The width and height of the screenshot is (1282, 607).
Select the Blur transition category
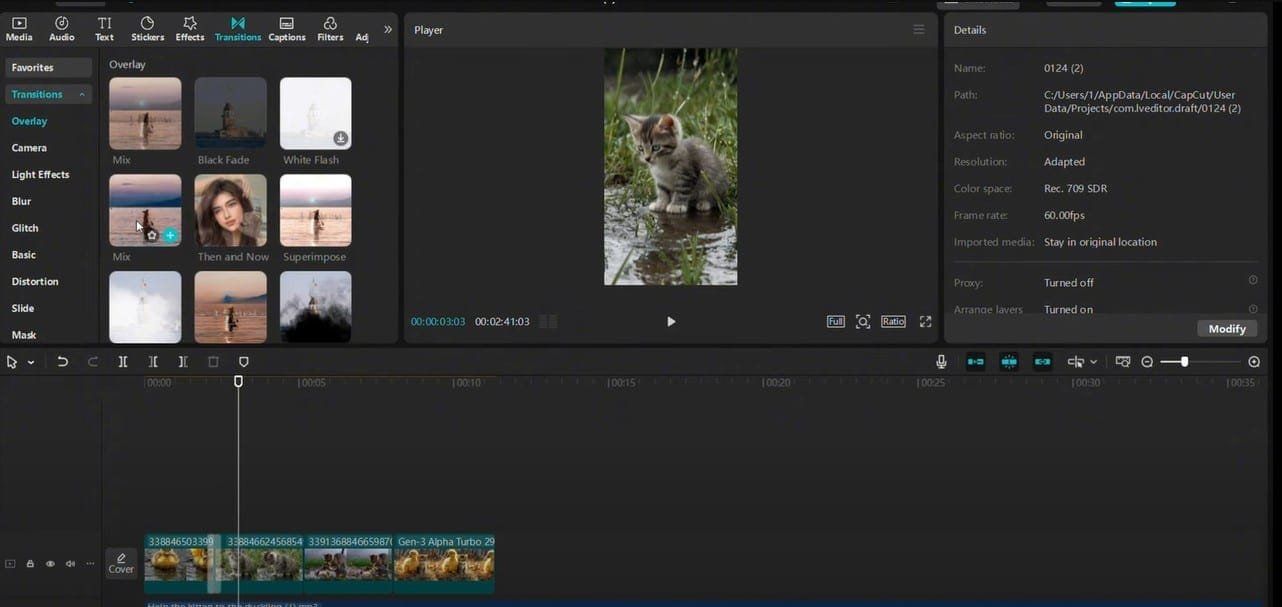coord(21,202)
